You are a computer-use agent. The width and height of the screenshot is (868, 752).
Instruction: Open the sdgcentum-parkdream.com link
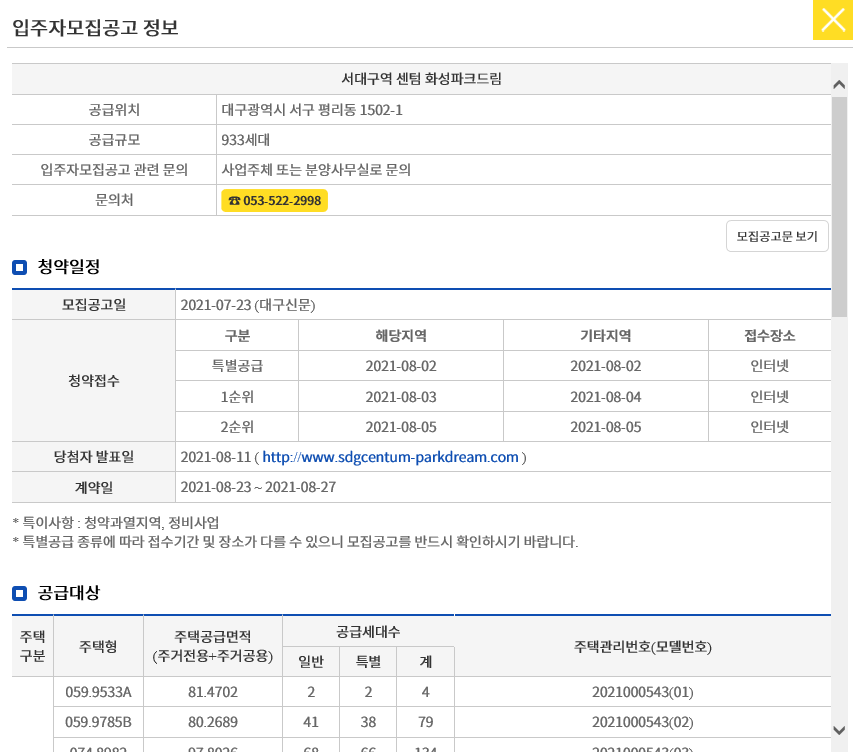tap(390, 457)
